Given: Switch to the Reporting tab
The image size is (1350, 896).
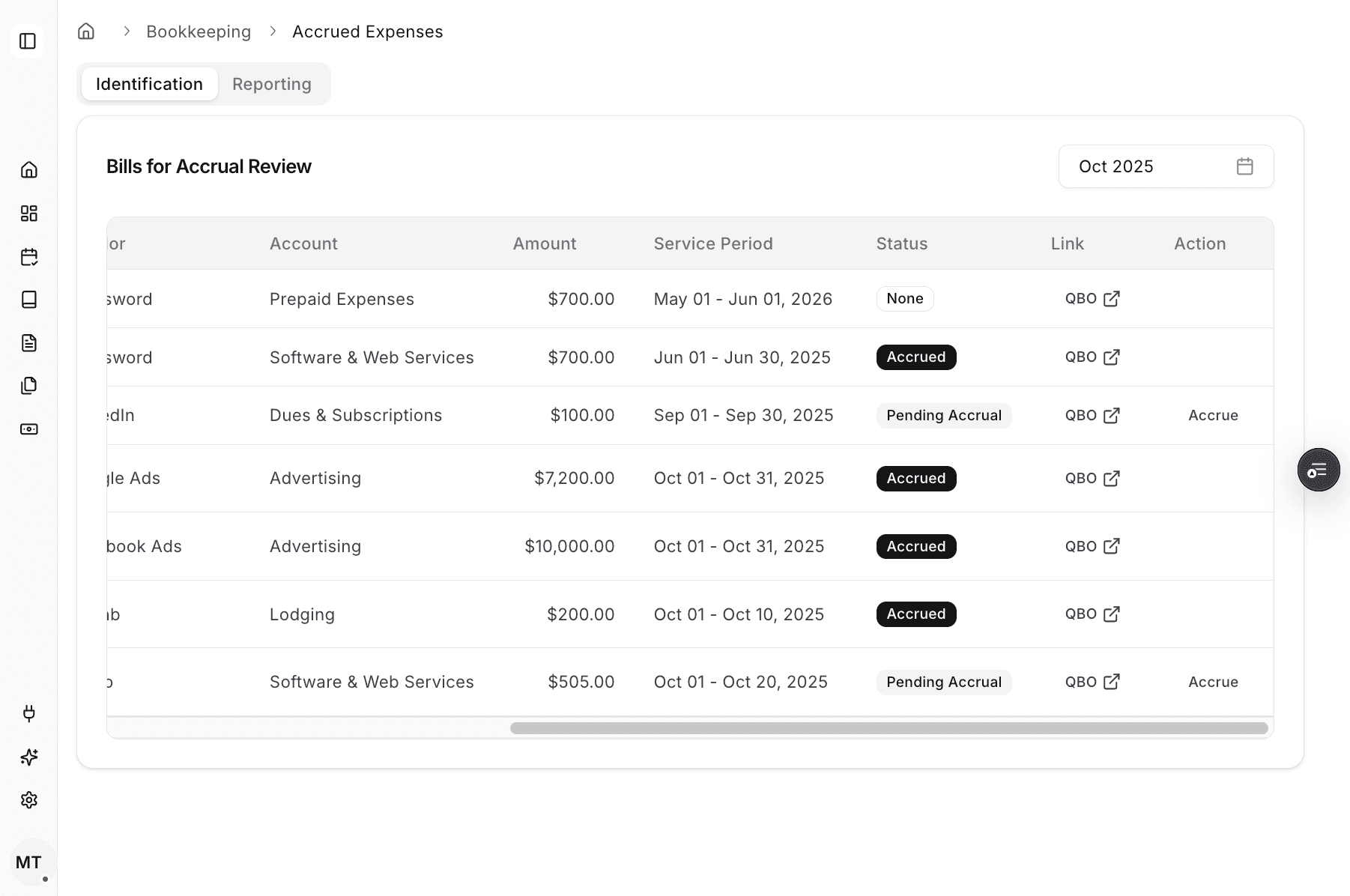Looking at the screenshot, I should pyautogui.click(x=271, y=84).
